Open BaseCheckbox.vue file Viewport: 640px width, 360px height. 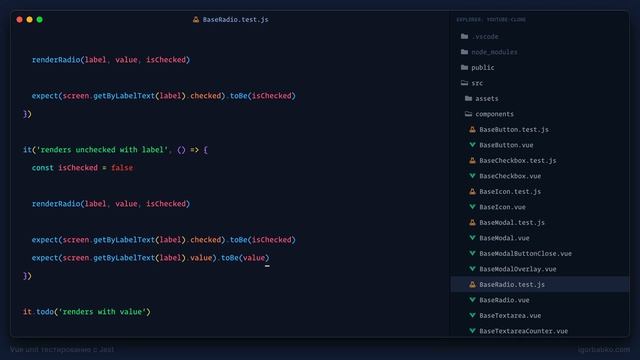pos(510,176)
